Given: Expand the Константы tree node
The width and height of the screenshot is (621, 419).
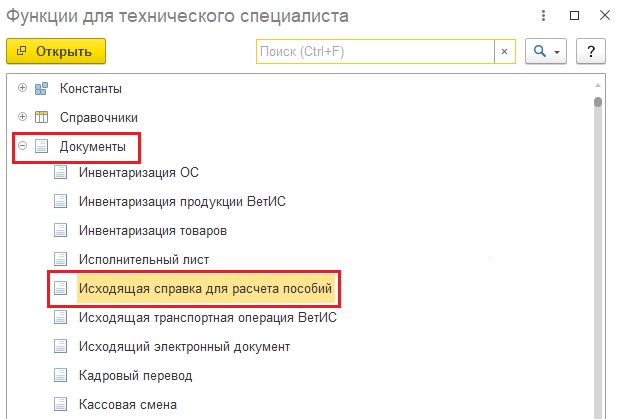Looking at the screenshot, I should click(x=22, y=88).
